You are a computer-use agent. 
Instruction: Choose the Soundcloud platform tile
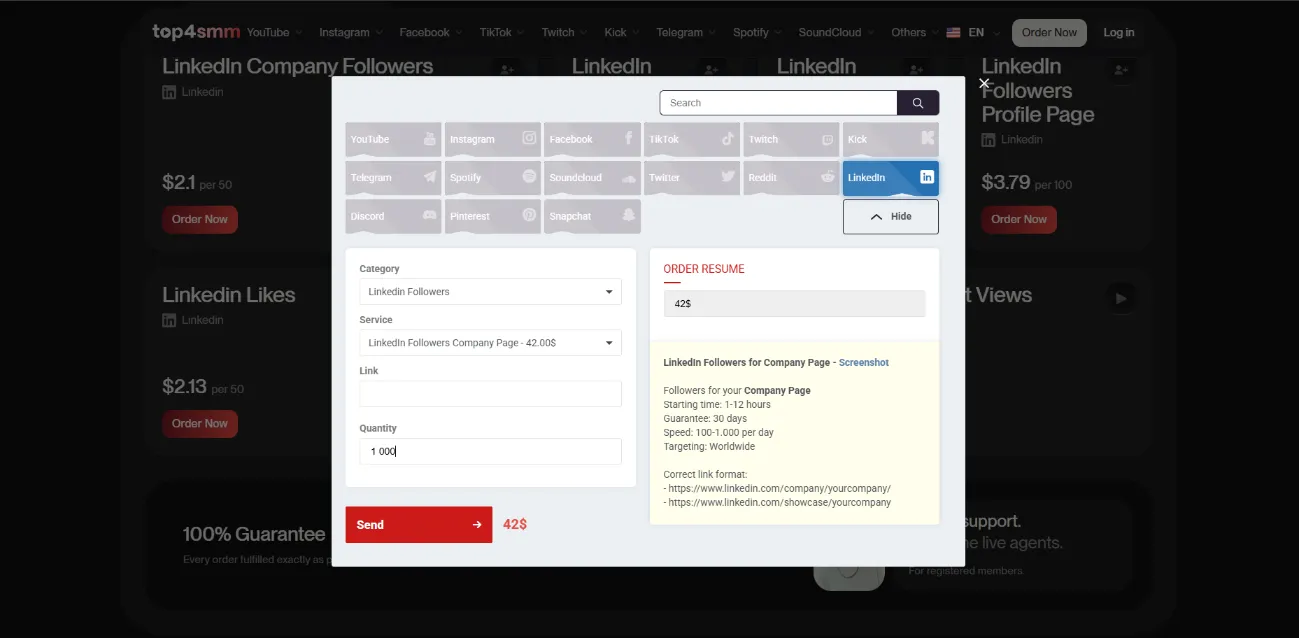click(x=592, y=178)
